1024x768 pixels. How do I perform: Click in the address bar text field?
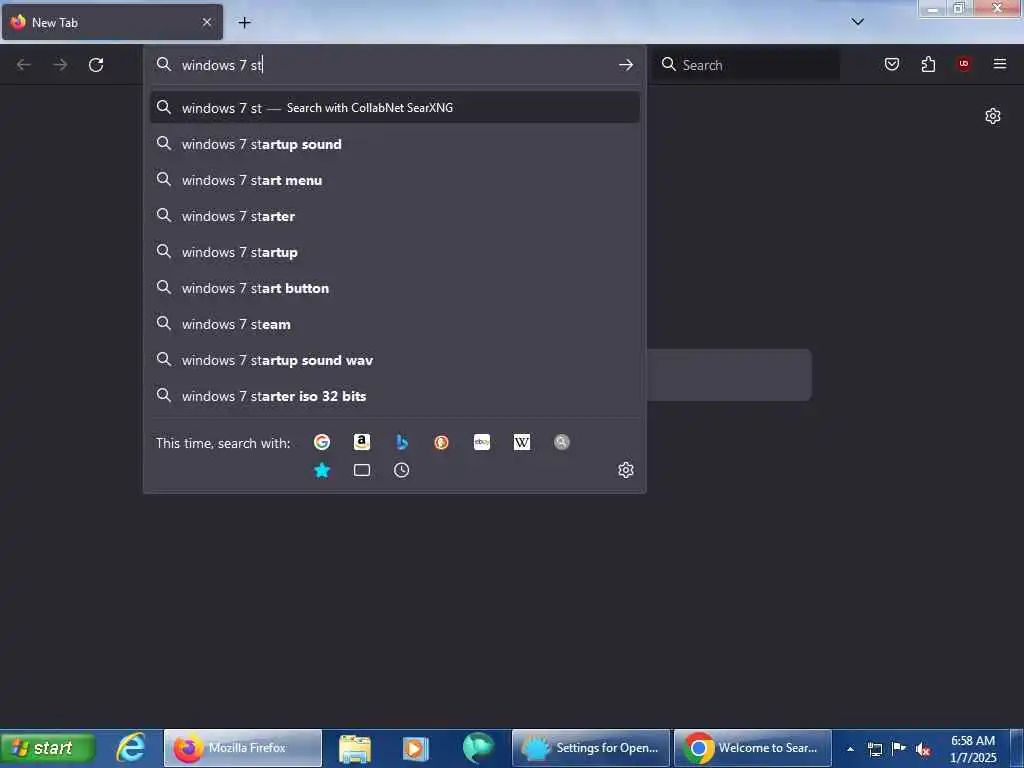coord(394,65)
